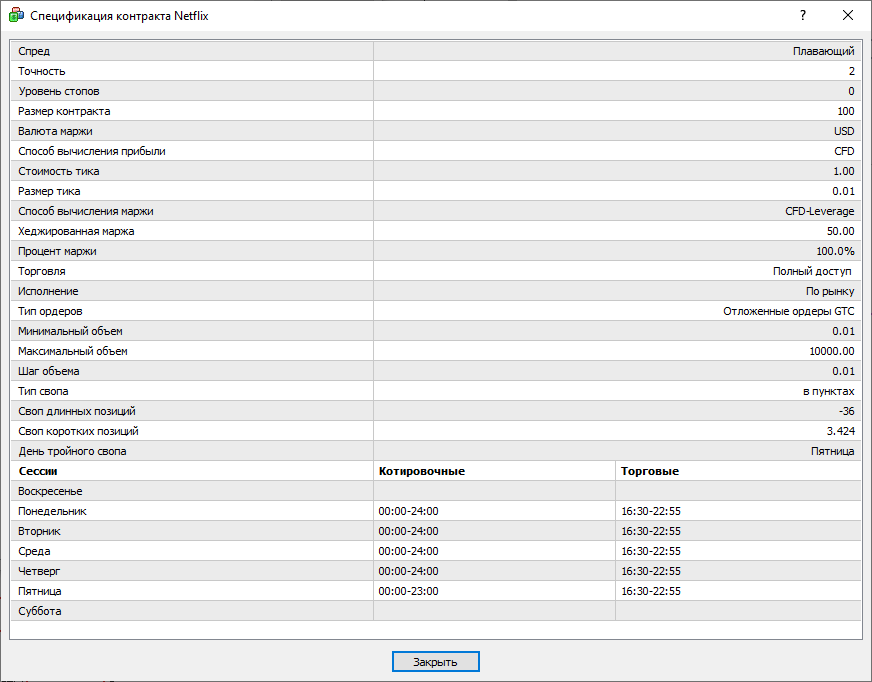This screenshot has height=682, width=872.
Task: Click the Валюта маржи USD value
Action: tap(844, 131)
